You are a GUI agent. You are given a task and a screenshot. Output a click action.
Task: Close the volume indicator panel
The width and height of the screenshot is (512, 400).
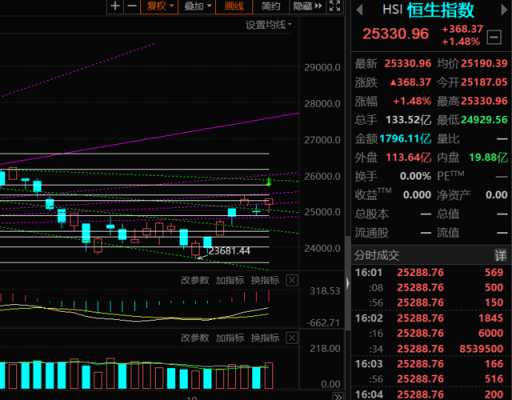click(292, 338)
